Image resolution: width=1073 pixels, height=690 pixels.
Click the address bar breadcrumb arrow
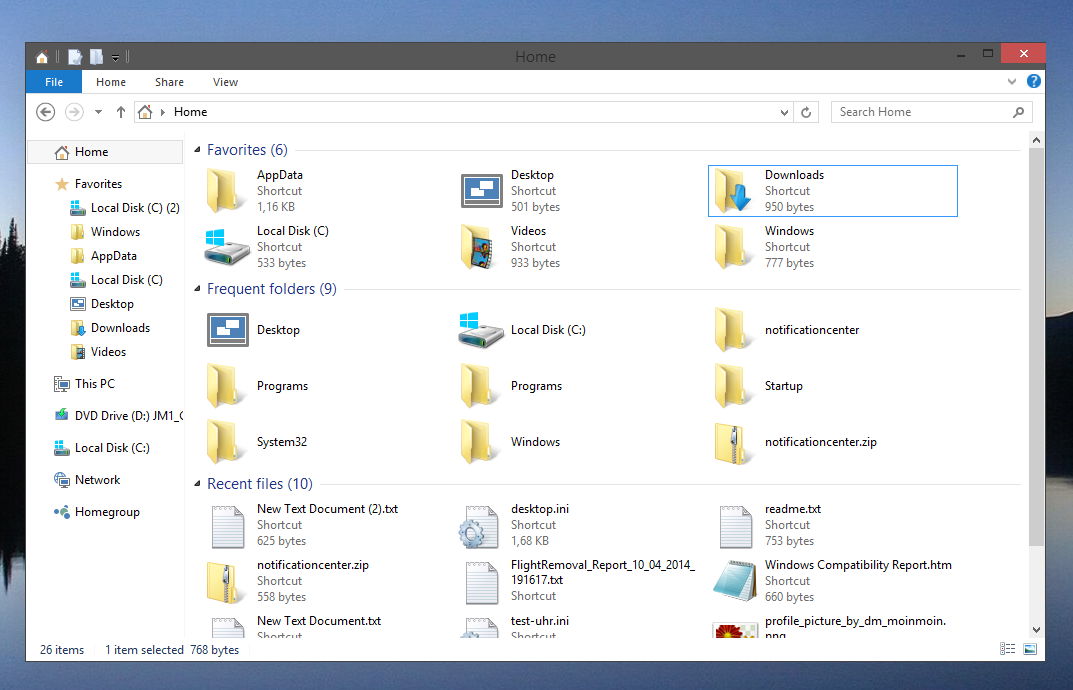163,112
